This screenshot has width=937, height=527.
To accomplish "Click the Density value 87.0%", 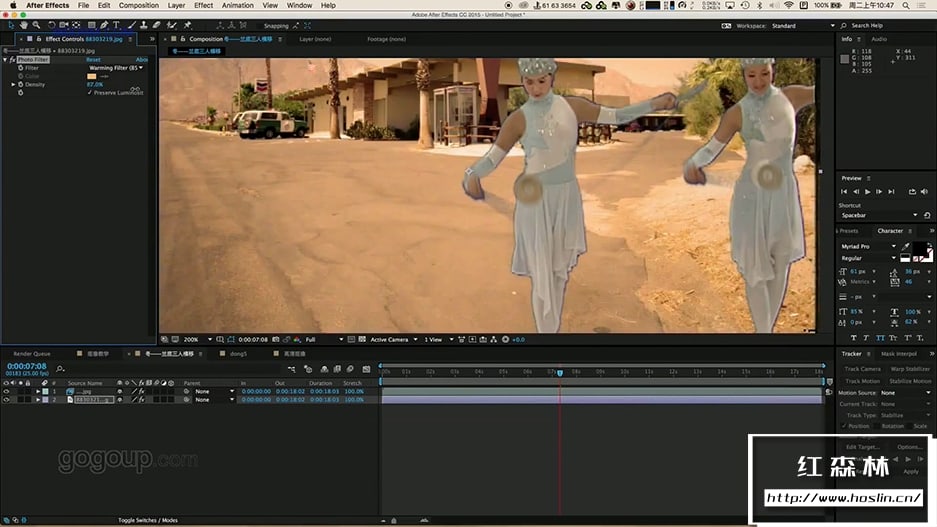I will click(x=94, y=84).
